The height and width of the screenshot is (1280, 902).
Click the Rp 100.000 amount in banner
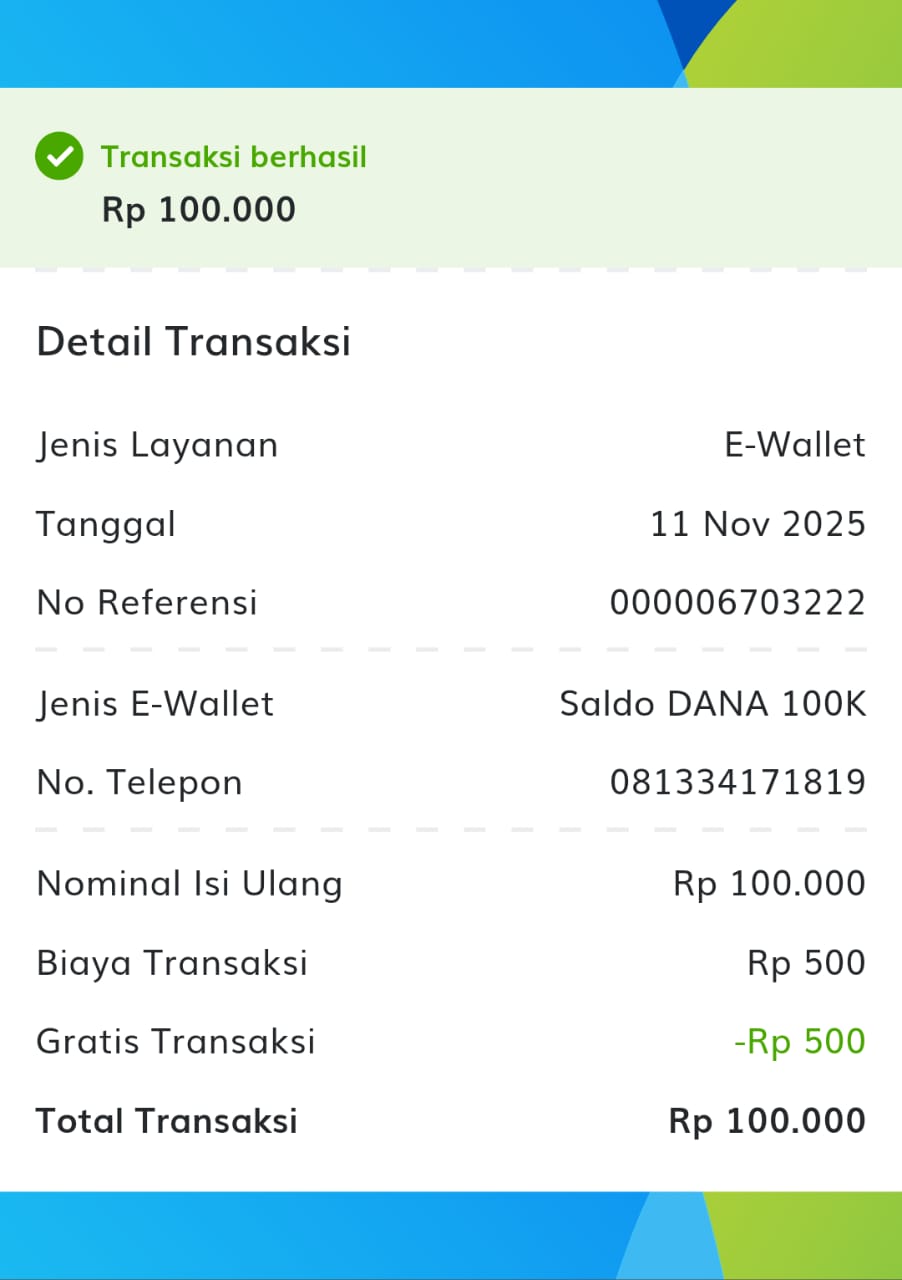click(x=199, y=210)
